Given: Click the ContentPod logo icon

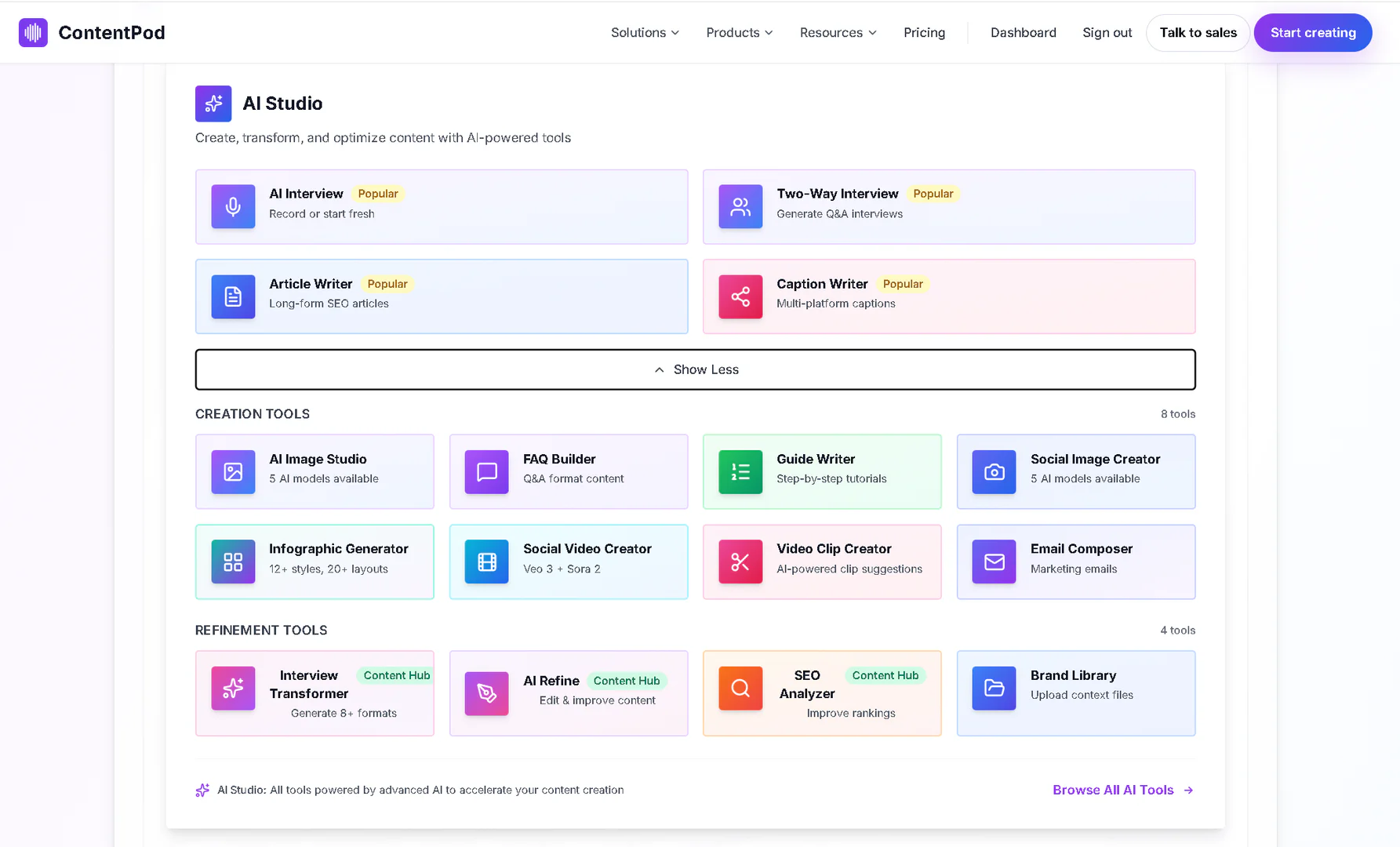Looking at the screenshot, I should [33, 33].
